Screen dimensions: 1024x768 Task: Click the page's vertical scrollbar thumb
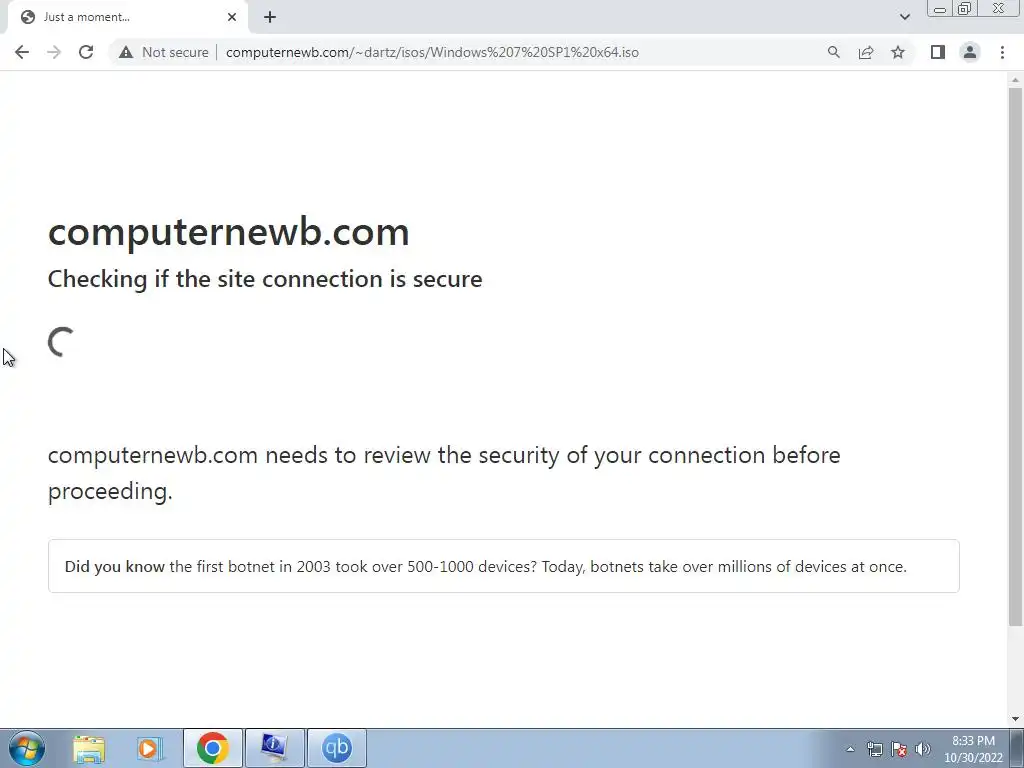(x=1015, y=356)
